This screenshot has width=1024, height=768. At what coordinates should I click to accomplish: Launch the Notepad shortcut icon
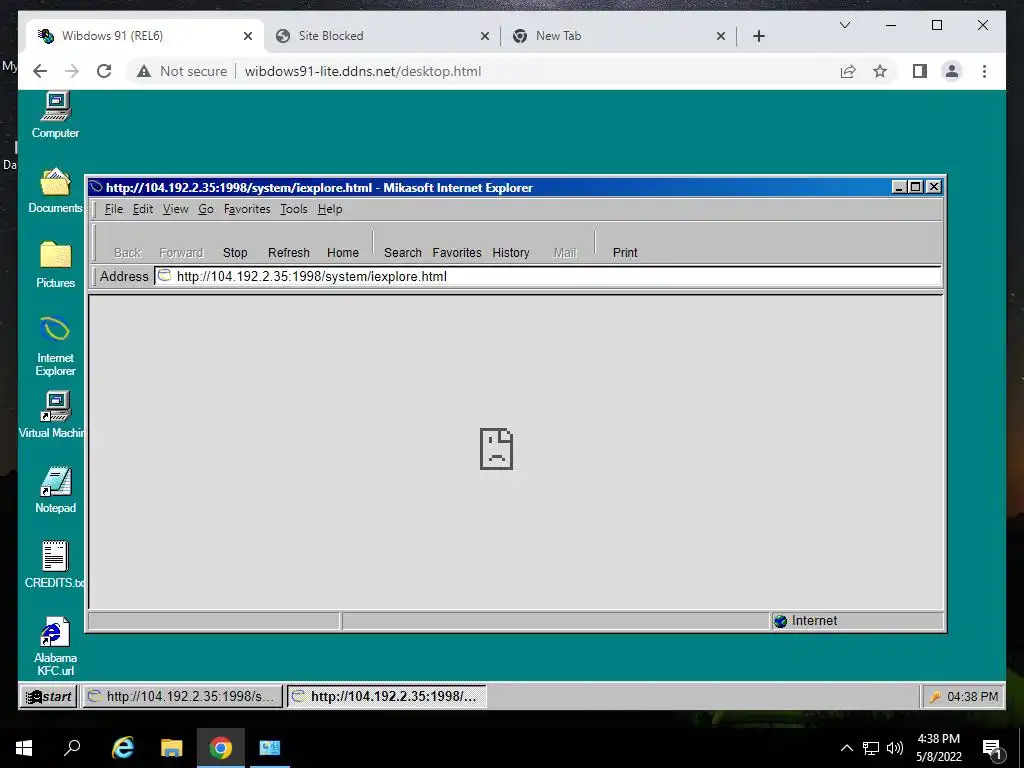pos(56,481)
